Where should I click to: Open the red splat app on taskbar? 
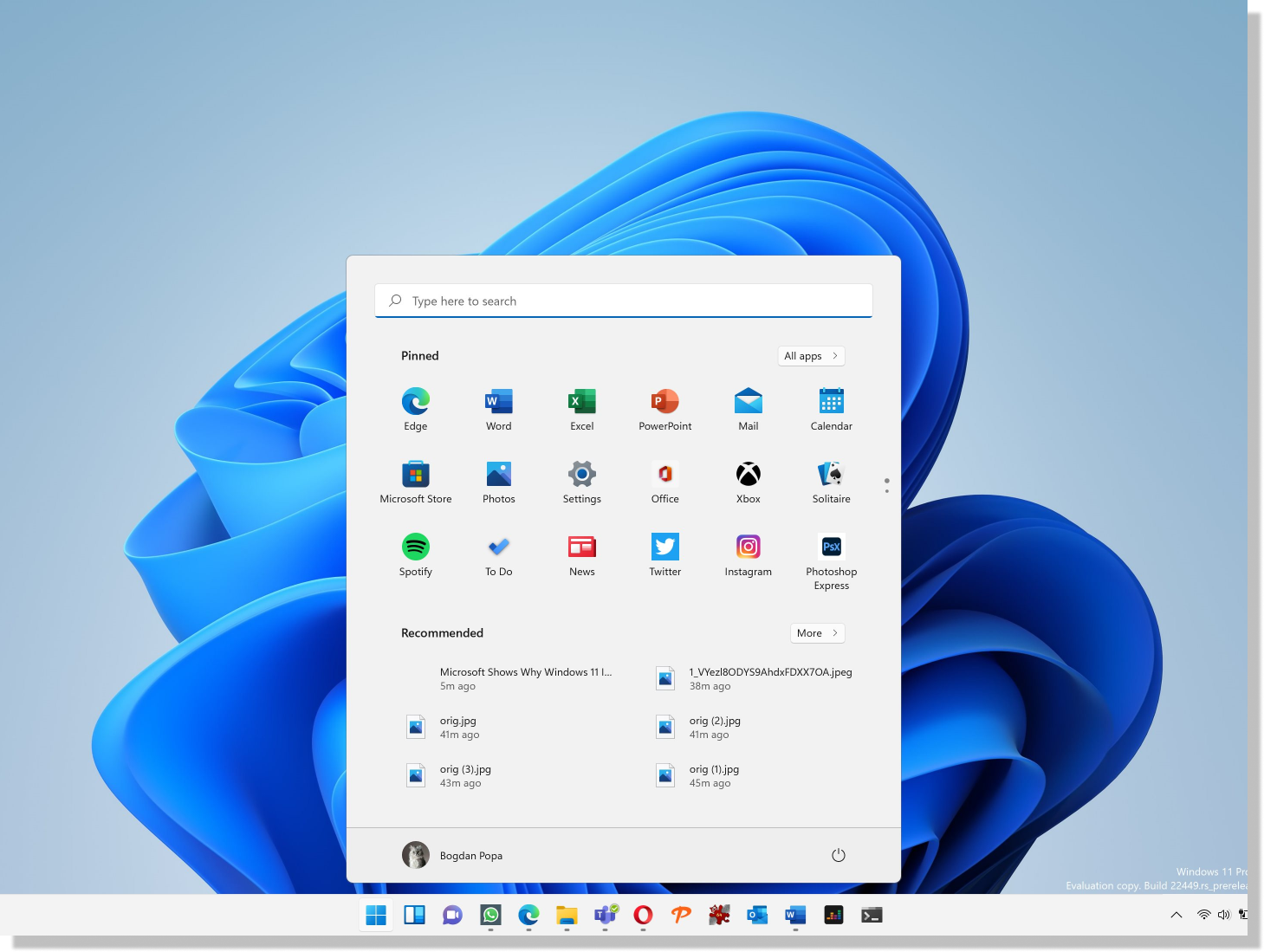click(x=719, y=915)
